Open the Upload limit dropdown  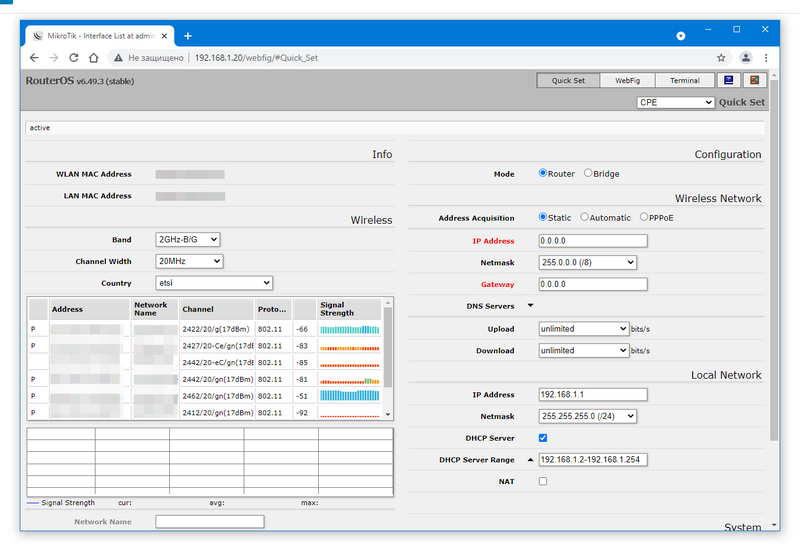584,329
